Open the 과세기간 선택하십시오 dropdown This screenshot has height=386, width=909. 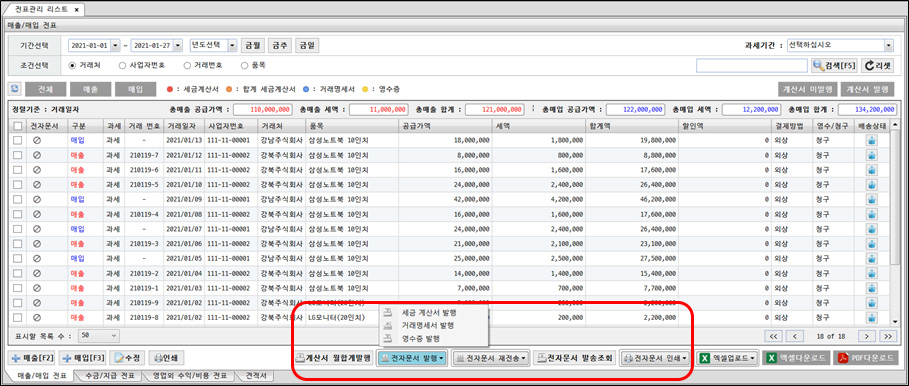(889, 45)
